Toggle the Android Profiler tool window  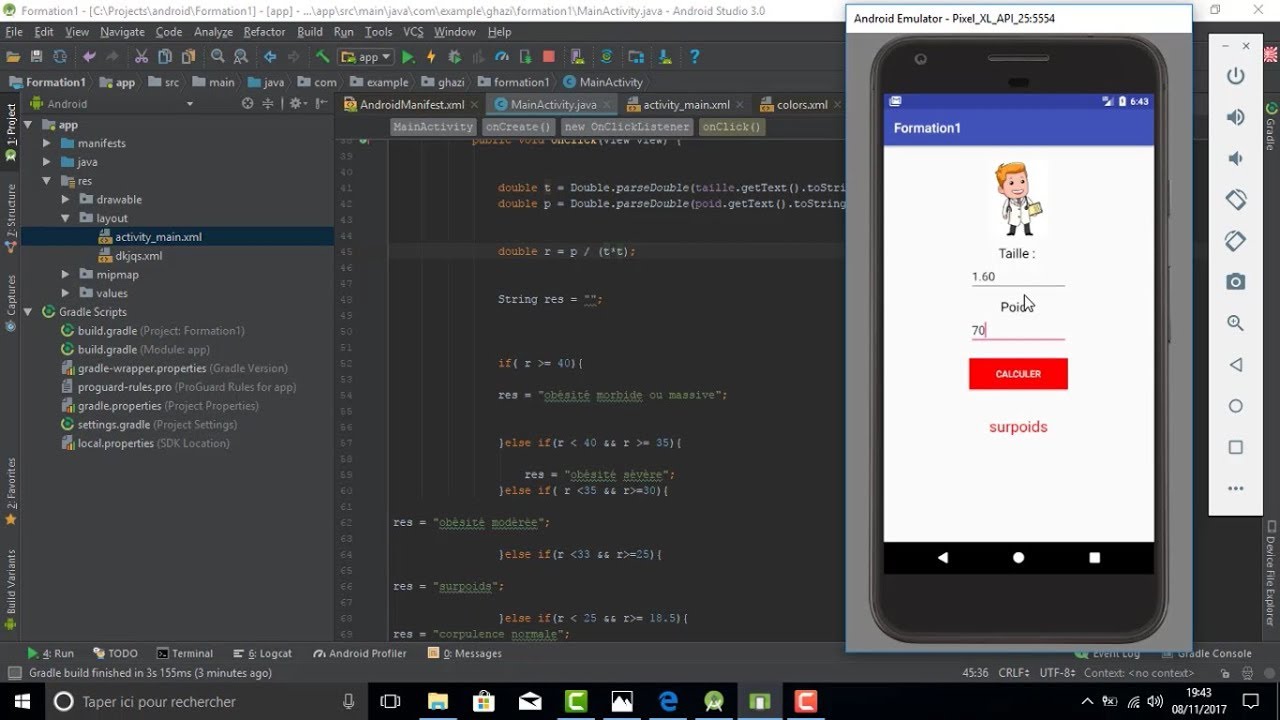(x=360, y=653)
